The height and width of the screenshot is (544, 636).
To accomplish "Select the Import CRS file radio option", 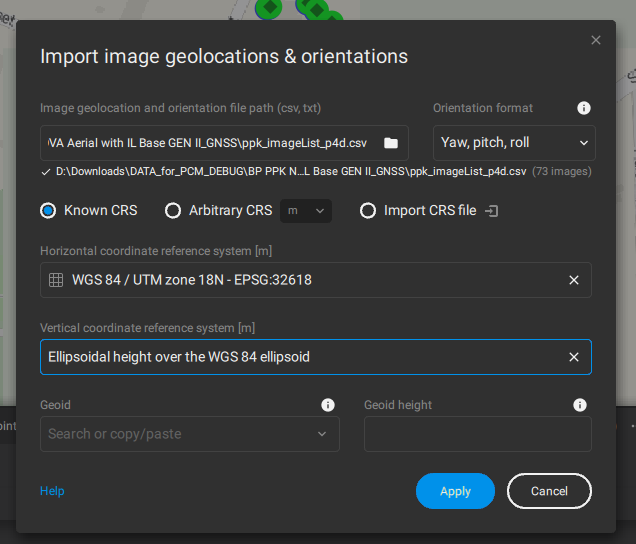I will [x=368, y=211].
